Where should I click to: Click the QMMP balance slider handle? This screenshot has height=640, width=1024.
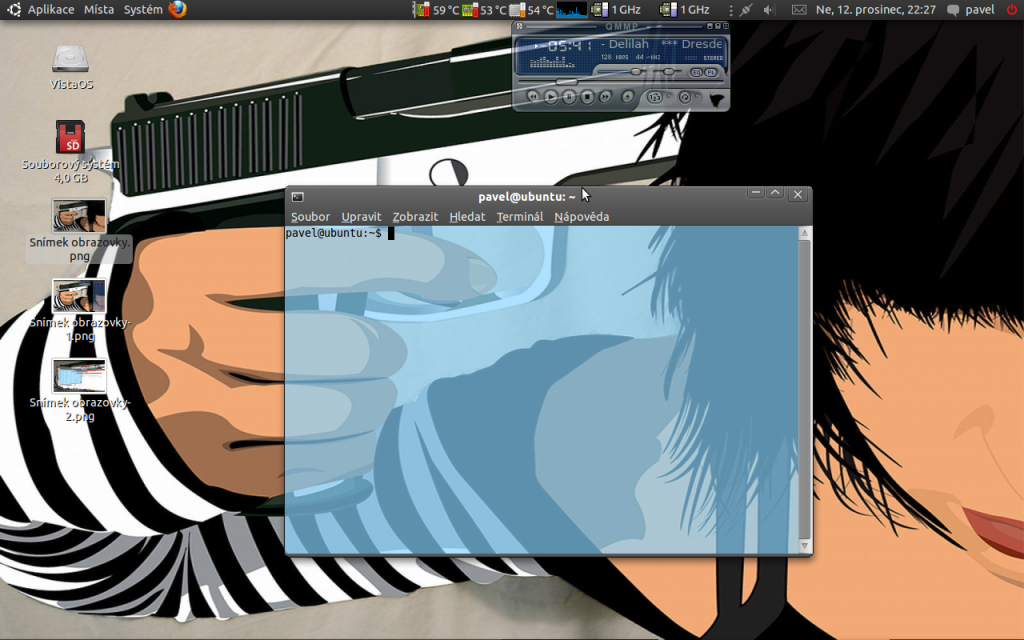[668, 72]
